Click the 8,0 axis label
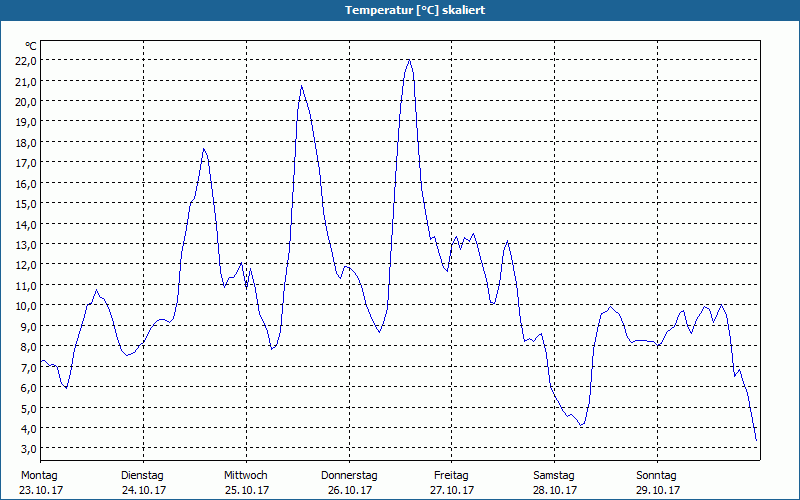 click(x=29, y=346)
